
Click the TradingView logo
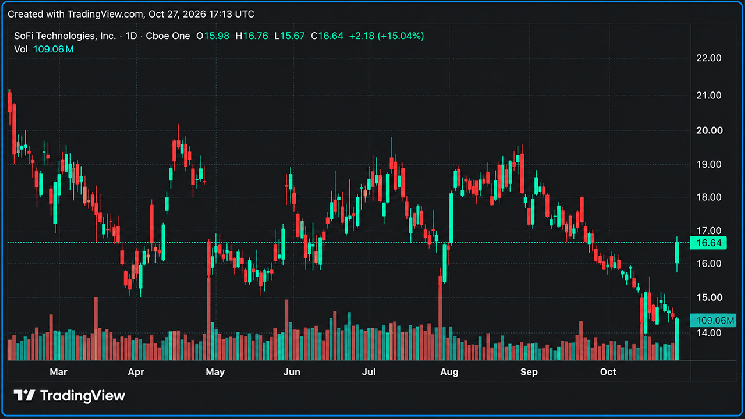(69, 395)
